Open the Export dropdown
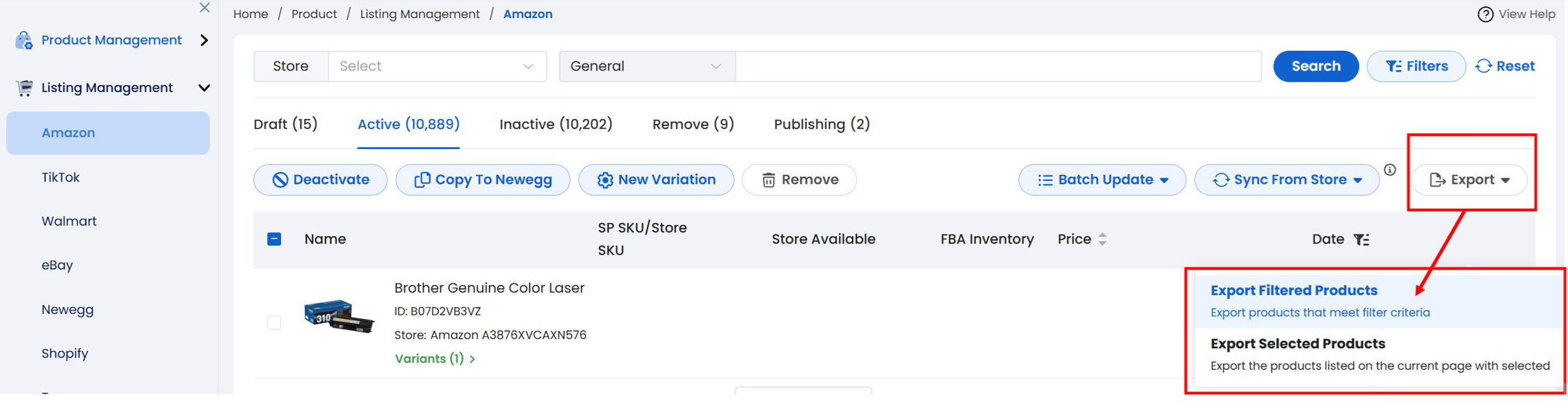 click(1469, 180)
